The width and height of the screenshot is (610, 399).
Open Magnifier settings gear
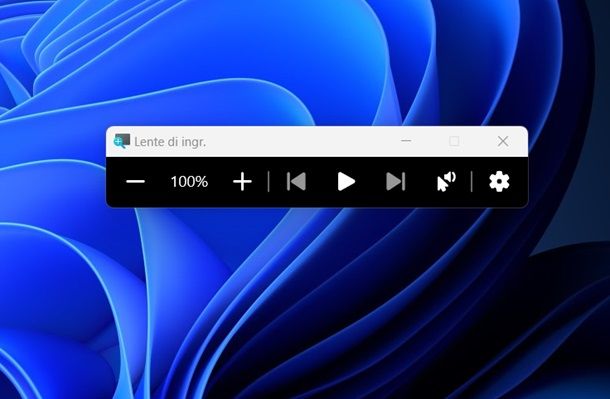coord(499,182)
